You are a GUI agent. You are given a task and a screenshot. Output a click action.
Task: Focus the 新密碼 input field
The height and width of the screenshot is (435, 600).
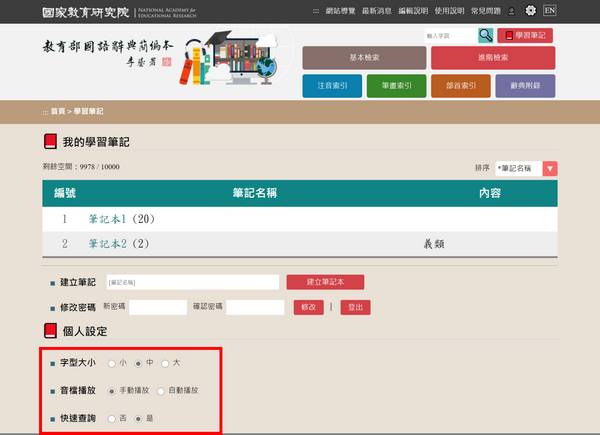(x=158, y=307)
